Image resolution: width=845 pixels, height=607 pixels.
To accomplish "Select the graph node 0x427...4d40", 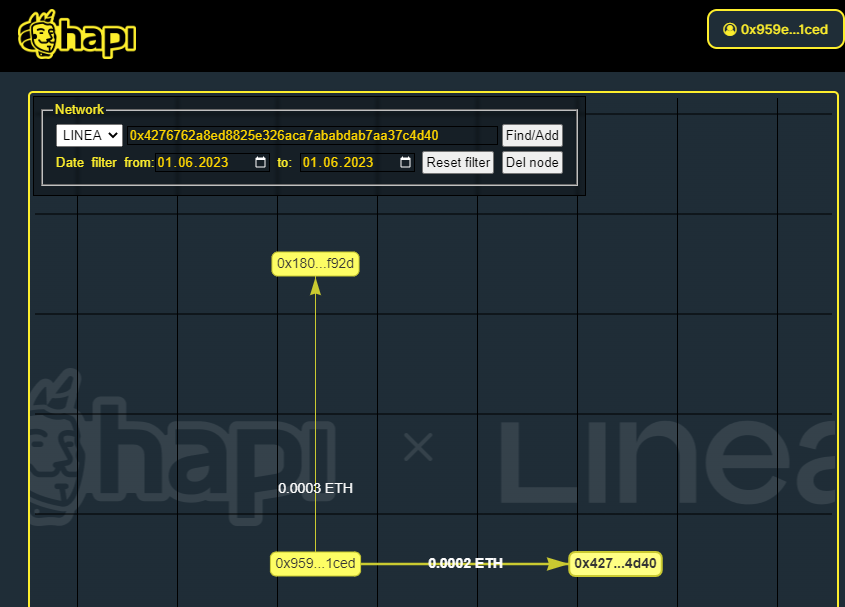I will pos(615,564).
